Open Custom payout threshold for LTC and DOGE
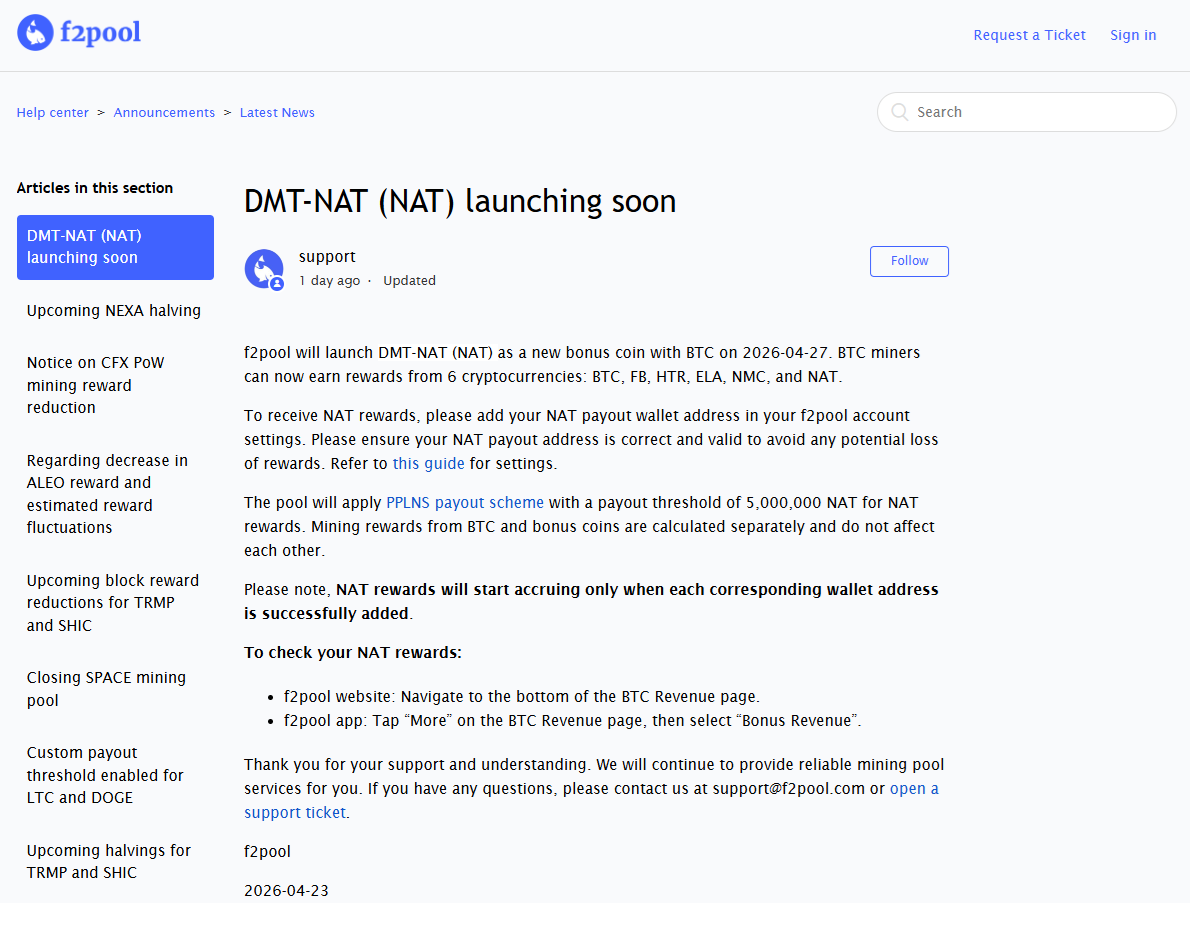The image size is (1190, 935). point(105,775)
